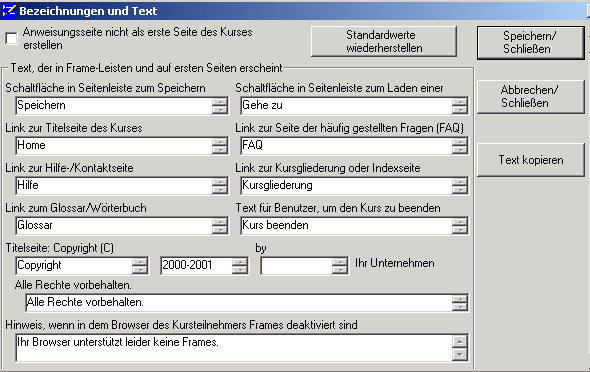Click the Text kopieren button

(x=531, y=160)
